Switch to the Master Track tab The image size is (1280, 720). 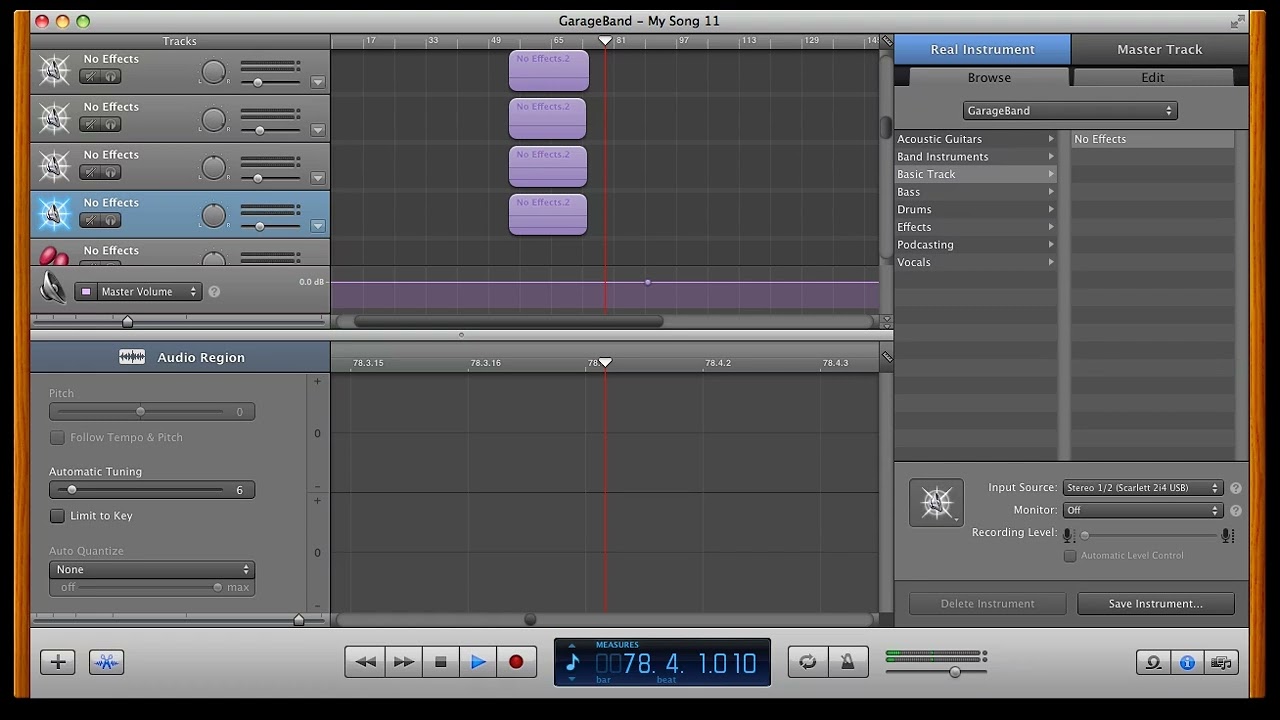pos(1160,49)
